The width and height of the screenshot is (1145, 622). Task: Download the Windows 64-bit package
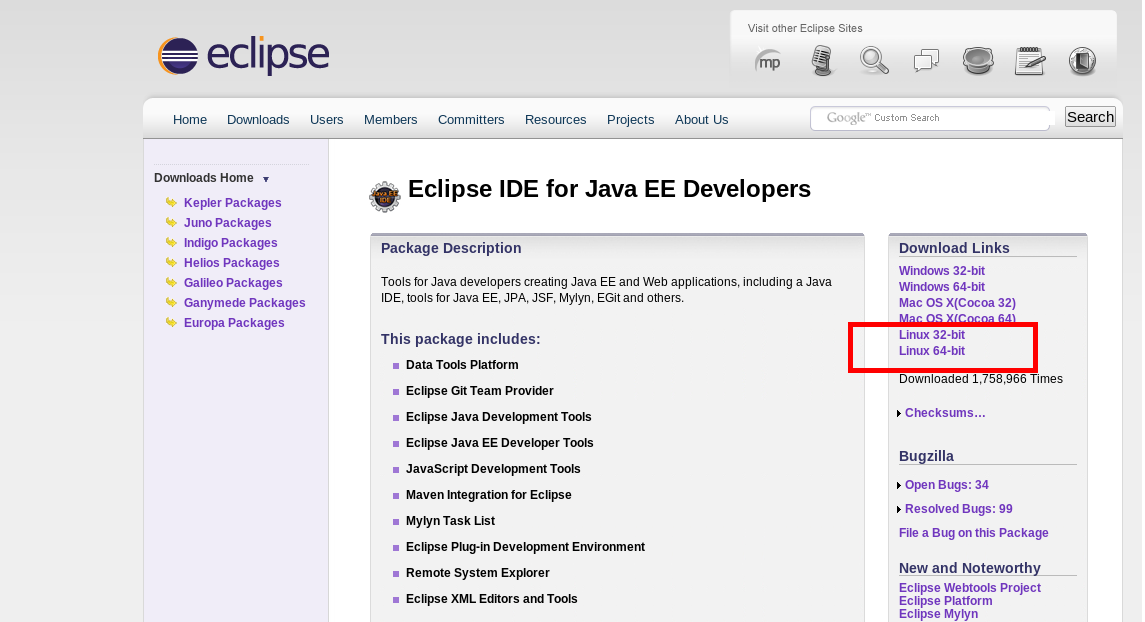pos(941,287)
